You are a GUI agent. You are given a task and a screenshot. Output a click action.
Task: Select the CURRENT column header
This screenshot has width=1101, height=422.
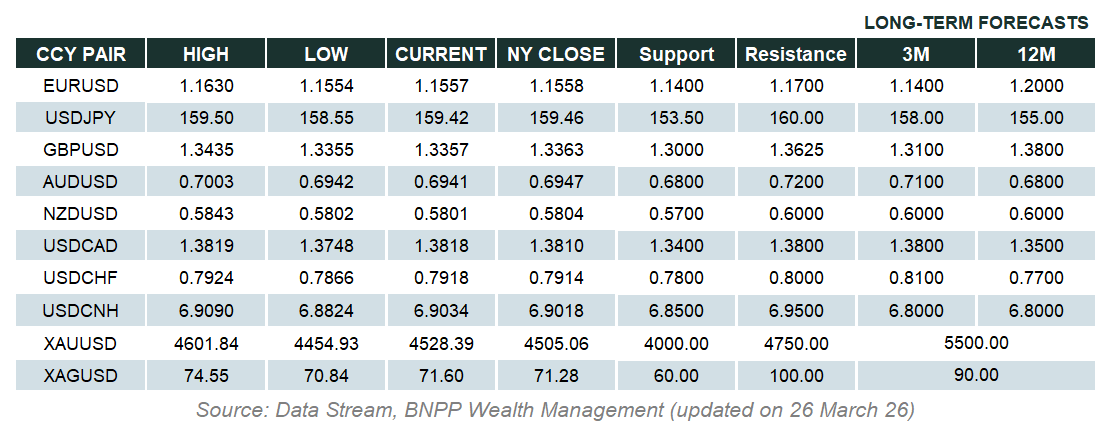pyautogui.click(x=441, y=54)
